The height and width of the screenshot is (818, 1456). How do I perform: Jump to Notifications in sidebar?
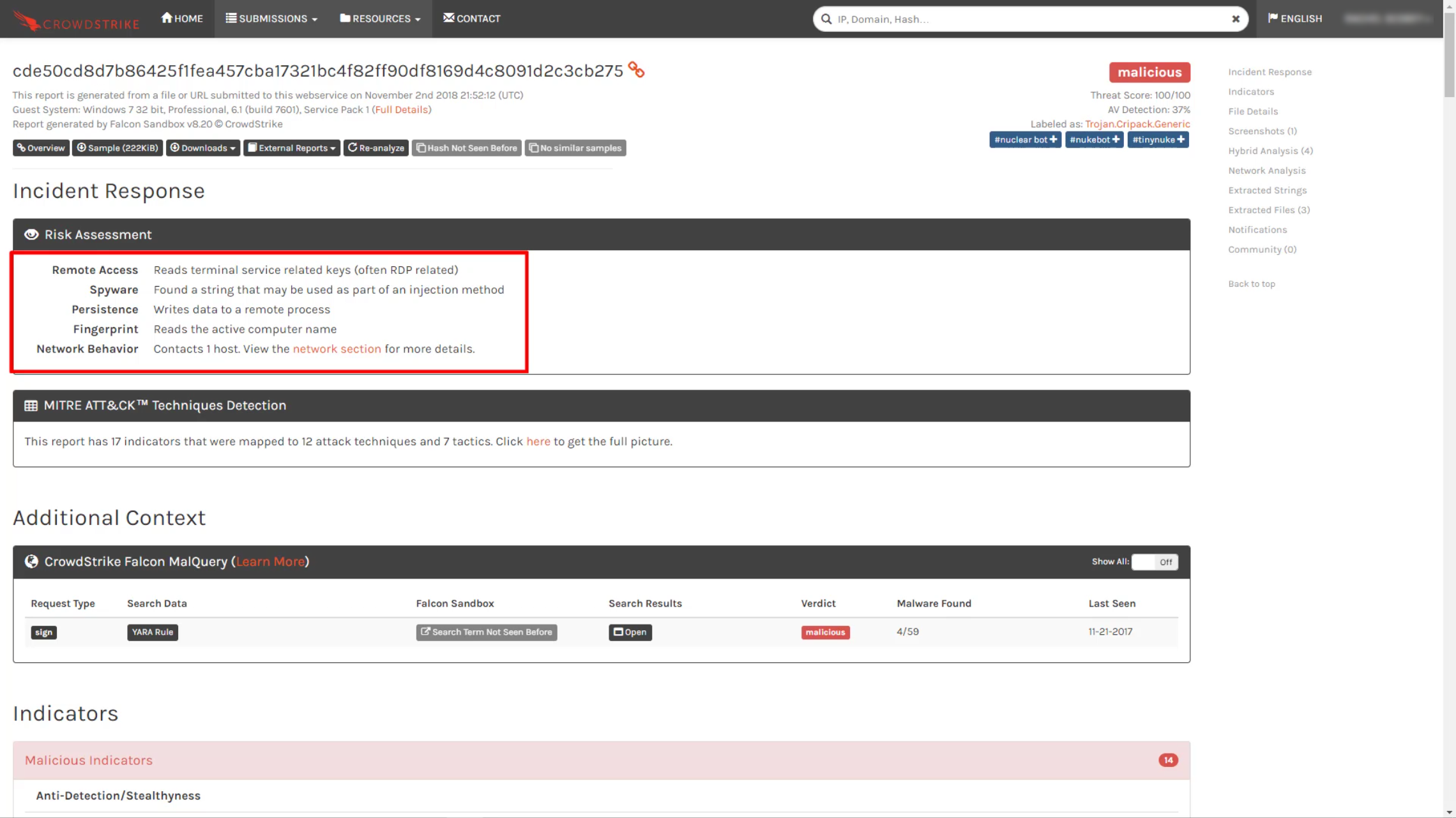click(1257, 230)
